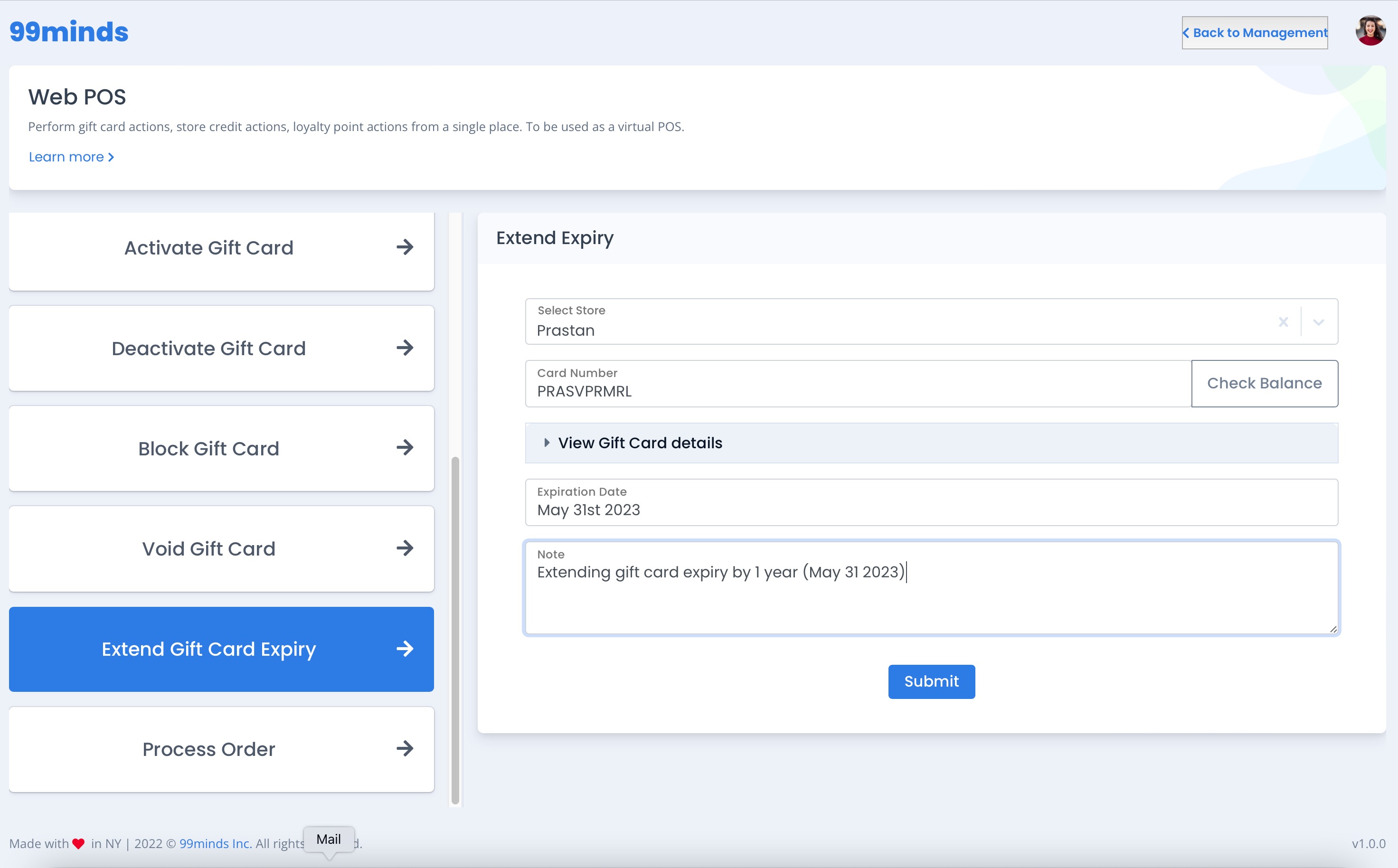Click arrow icon on Deactivate Gift Card
The width and height of the screenshot is (1398, 868).
(x=405, y=348)
